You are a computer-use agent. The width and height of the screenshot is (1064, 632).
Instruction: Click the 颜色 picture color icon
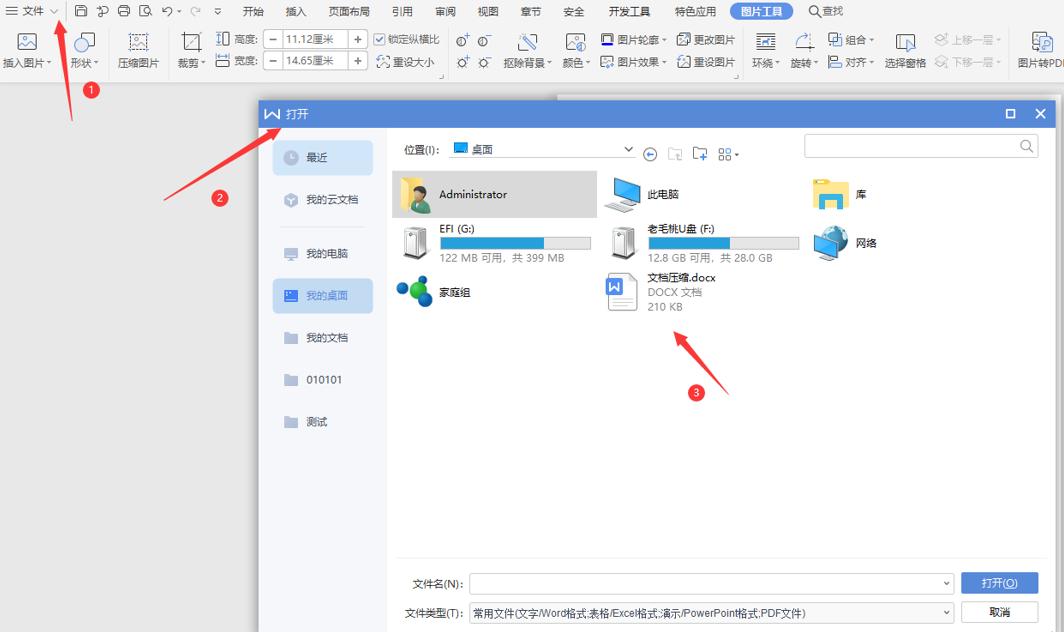[575, 42]
